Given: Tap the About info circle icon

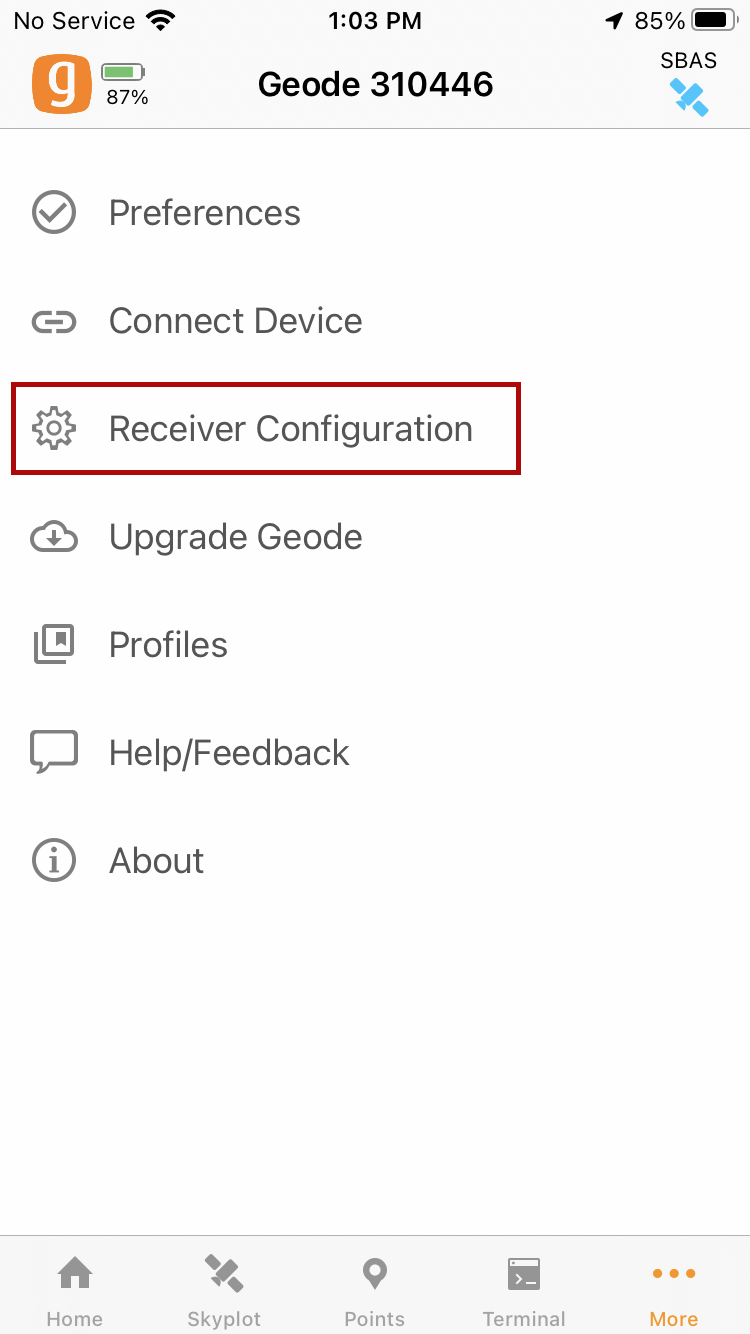Looking at the screenshot, I should pos(54,861).
